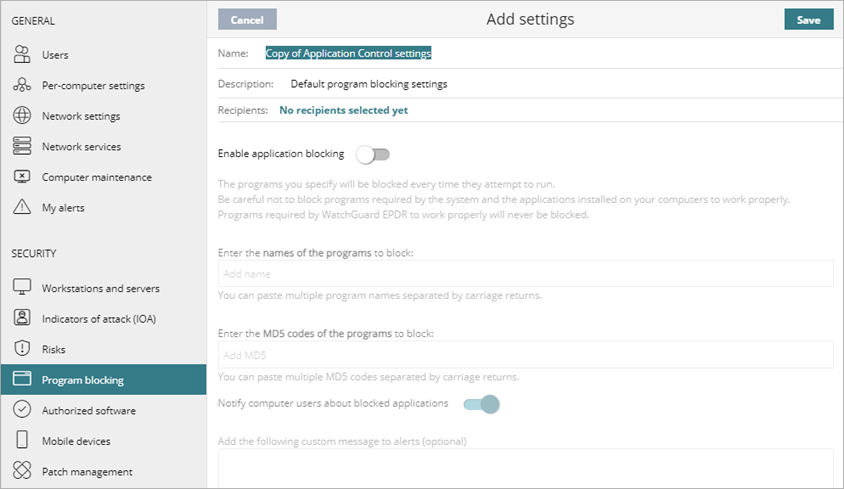Click the Add name input field

click(525, 274)
